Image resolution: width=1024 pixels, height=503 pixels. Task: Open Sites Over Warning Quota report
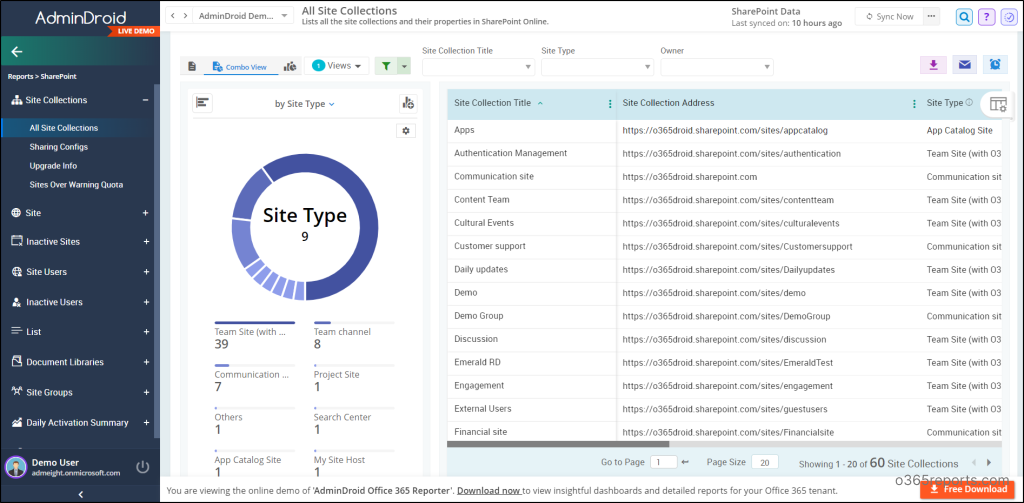(76, 185)
